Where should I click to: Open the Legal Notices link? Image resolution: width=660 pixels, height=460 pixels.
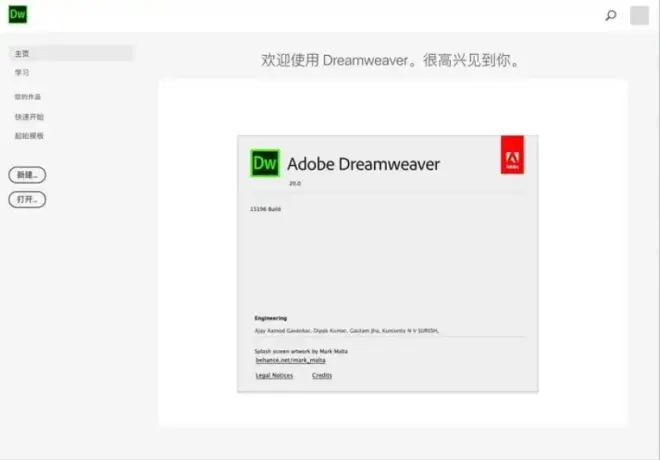[275, 375]
